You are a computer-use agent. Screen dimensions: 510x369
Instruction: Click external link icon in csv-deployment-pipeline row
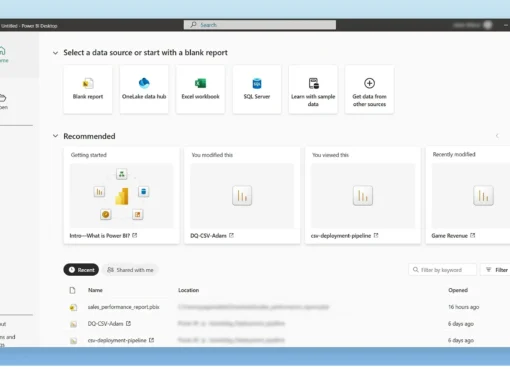151,340
